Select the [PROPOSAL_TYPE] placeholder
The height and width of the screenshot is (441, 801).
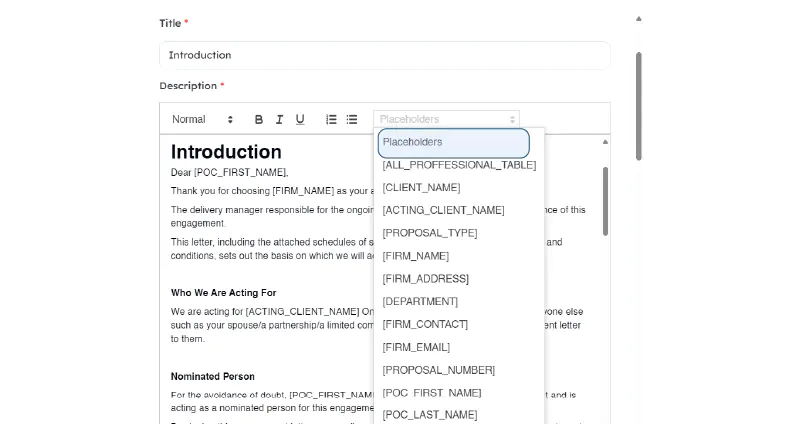tap(429, 233)
